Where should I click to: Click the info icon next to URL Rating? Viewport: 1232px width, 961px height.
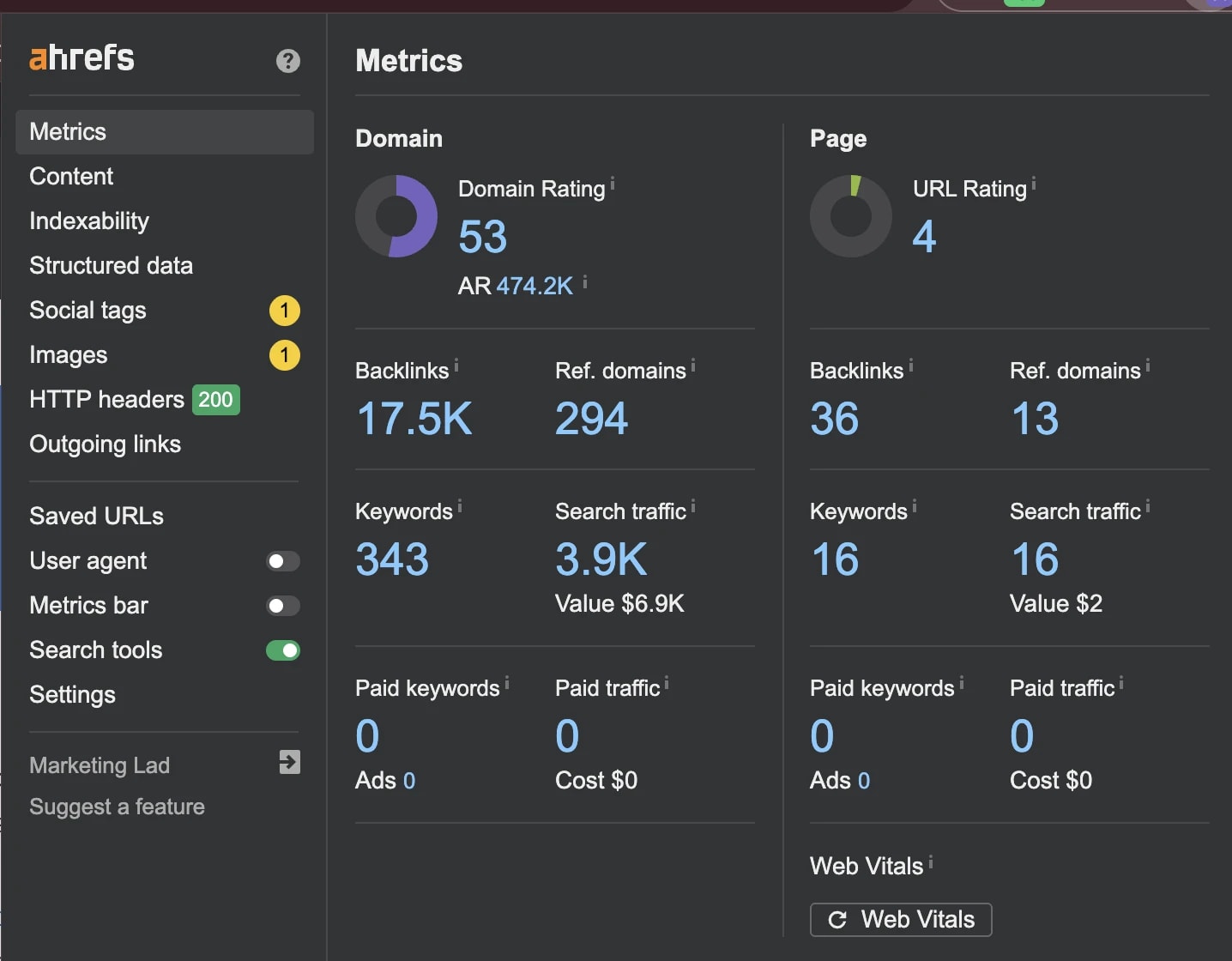(1034, 184)
